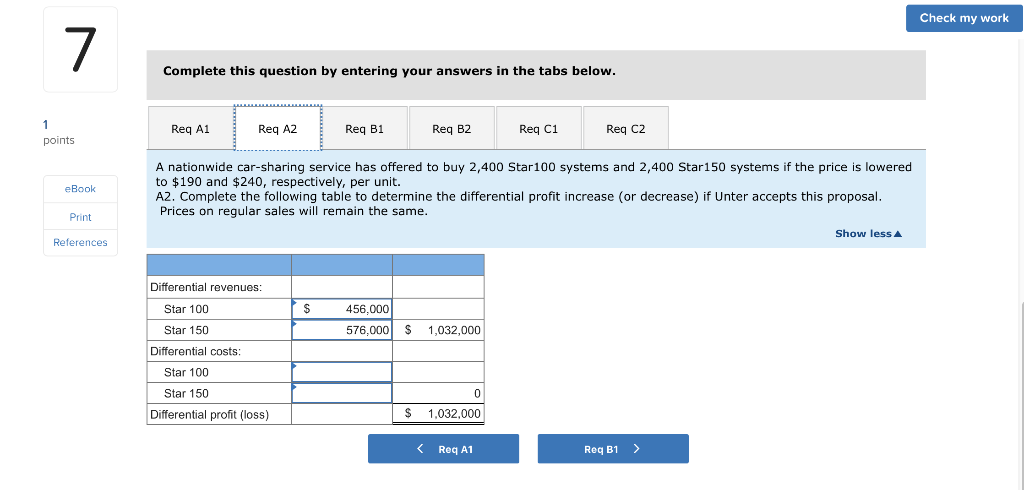Collapse instructions with Show less
The image size is (1024, 490).
pyautogui.click(x=868, y=233)
